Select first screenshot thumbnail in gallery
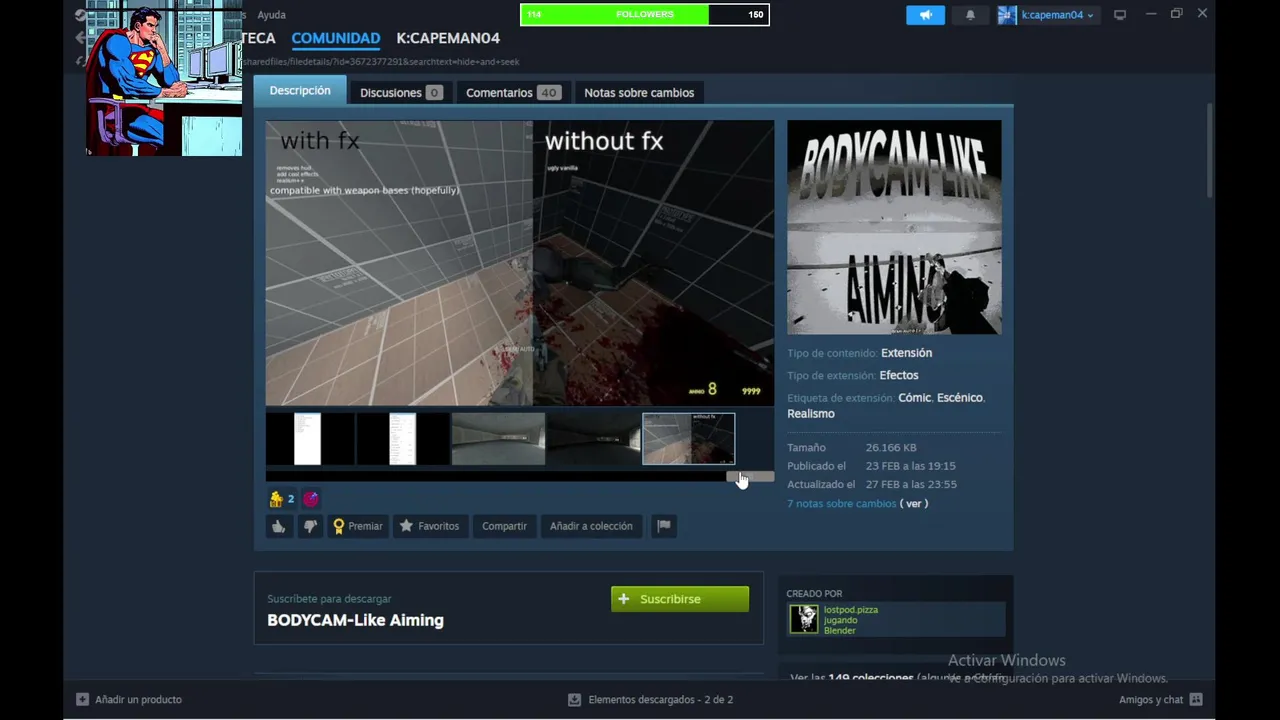Viewport: 1280px width, 720px height. coord(310,439)
